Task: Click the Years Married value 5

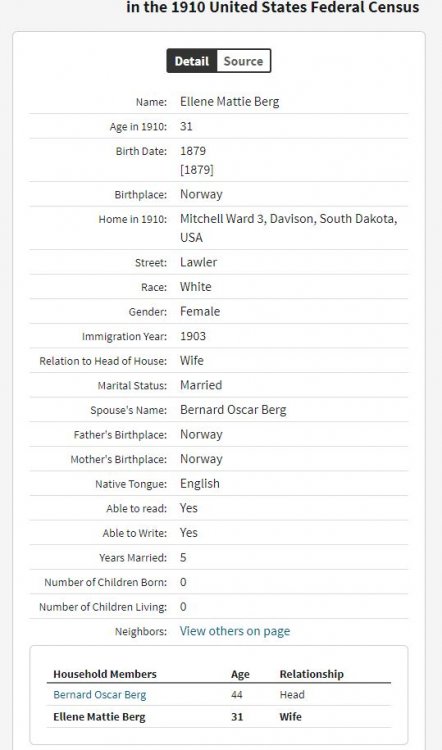Action: tap(183, 558)
